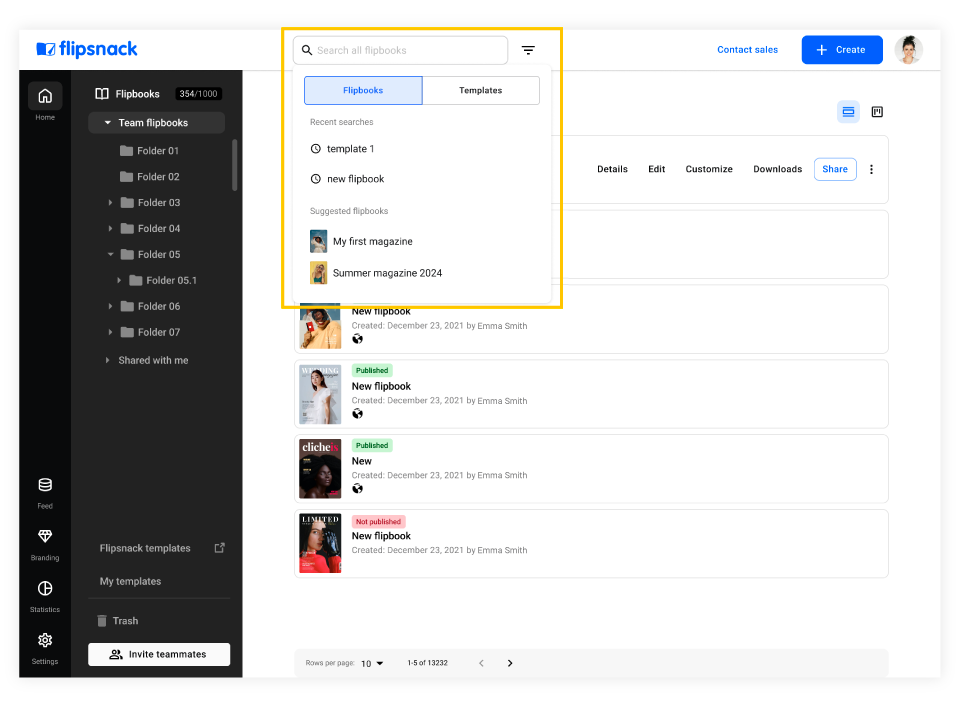Image resolution: width=960 pixels, height=706 pixels.
Task: Select the active list view icon
Action: point(848,112)
